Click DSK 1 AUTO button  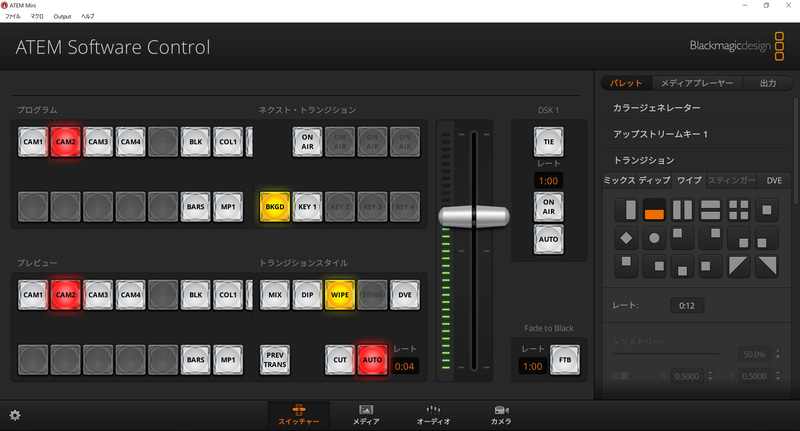[548, 239]
